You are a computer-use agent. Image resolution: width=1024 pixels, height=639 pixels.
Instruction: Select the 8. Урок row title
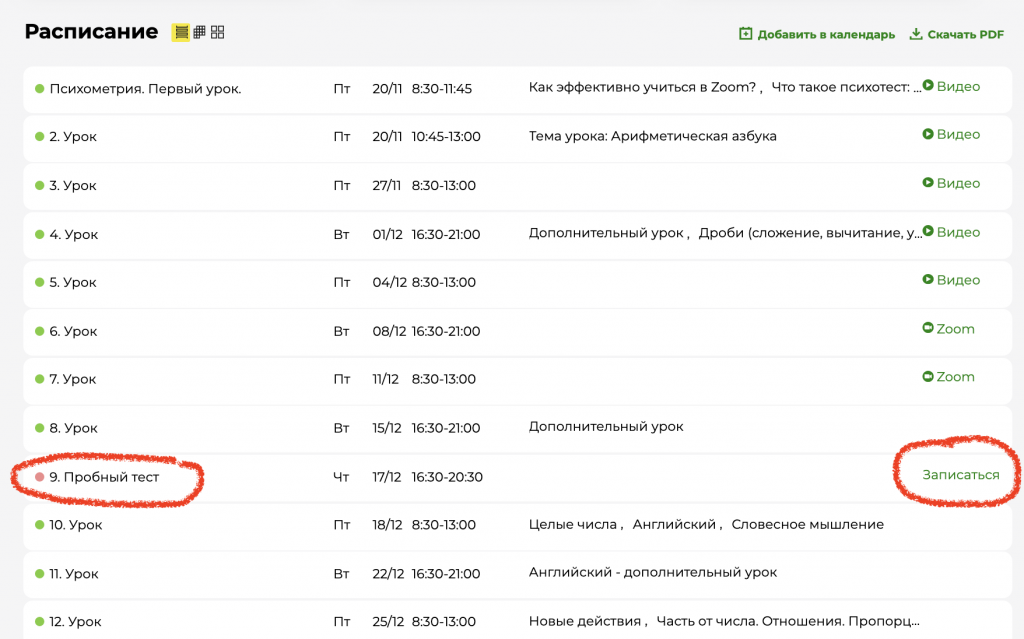pos(73,428)
